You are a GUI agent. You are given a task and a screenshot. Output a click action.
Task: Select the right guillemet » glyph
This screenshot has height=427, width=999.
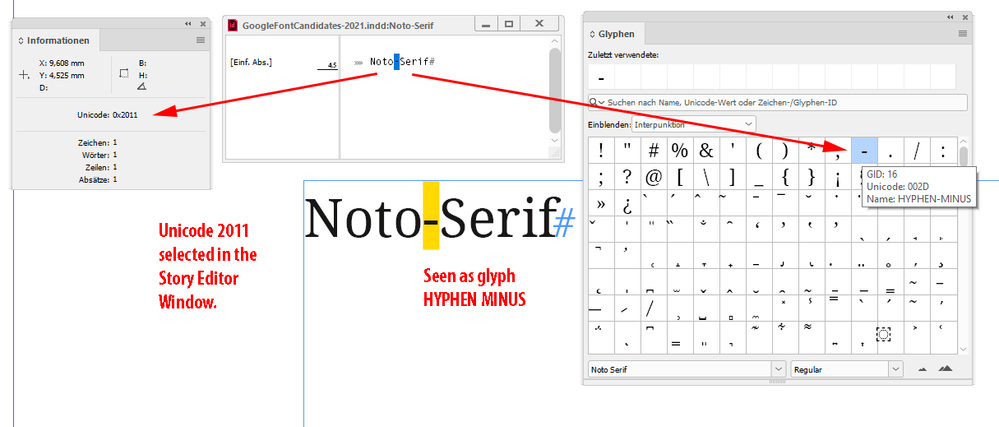pyautogui.click(x=601, y=203)
